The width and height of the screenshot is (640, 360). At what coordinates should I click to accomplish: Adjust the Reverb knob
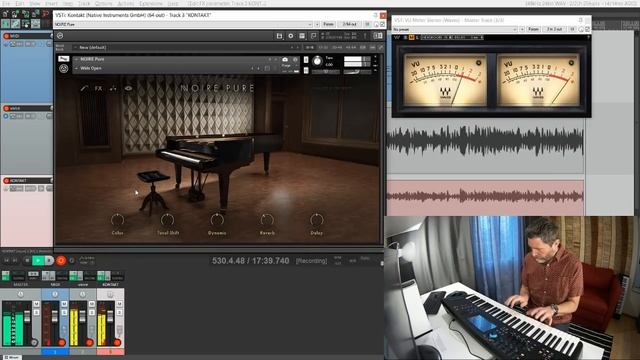coord(267,220)
